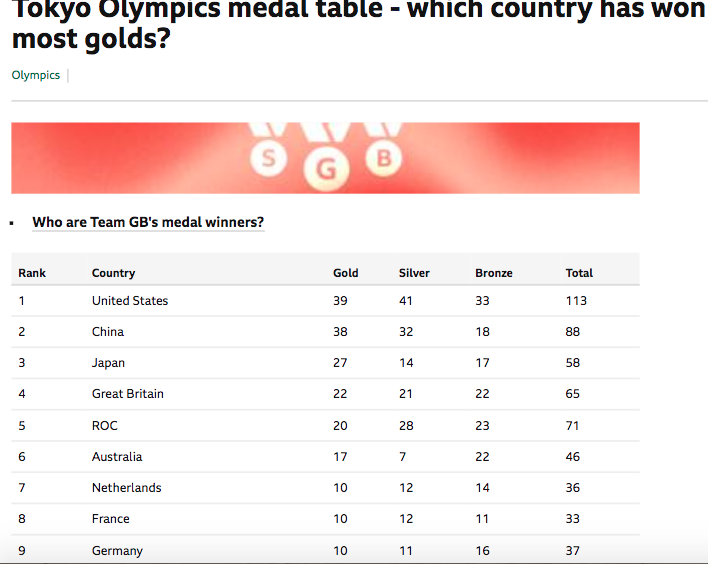Click the article headline about Tokyo medal table
This screenshot has width=708, height=564.
tap(359, 24)
